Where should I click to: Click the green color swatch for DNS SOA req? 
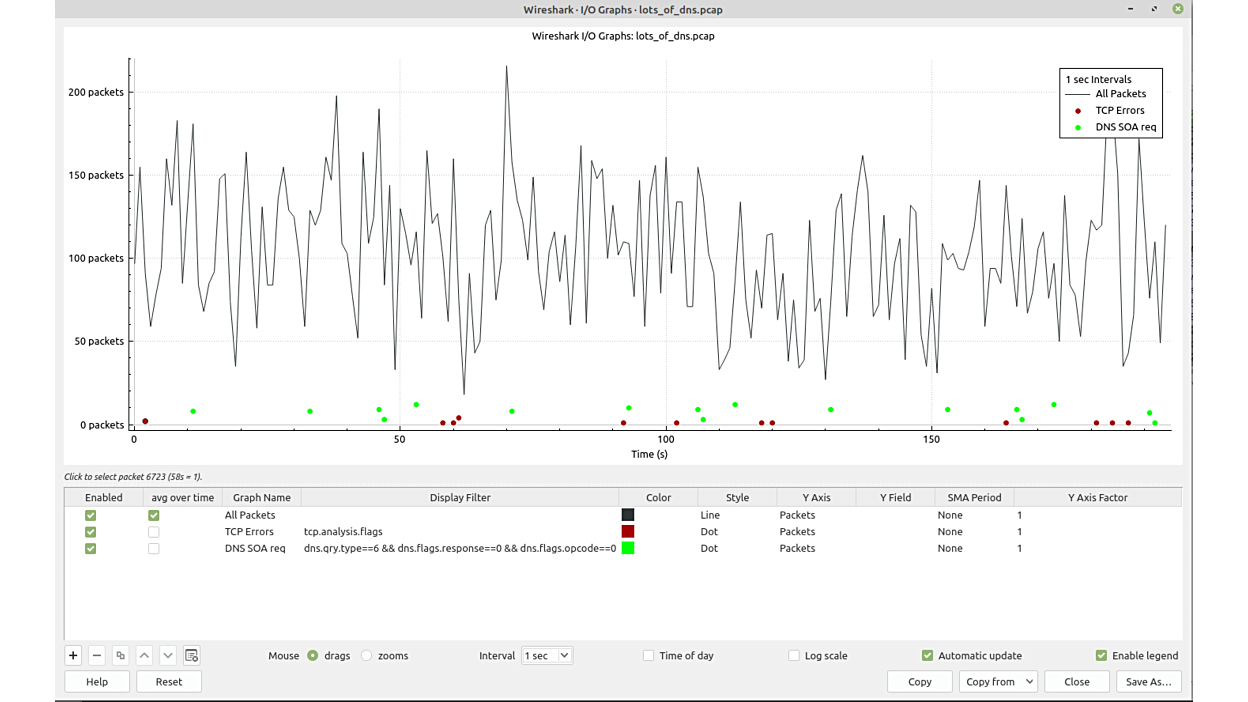pos(628,548)
